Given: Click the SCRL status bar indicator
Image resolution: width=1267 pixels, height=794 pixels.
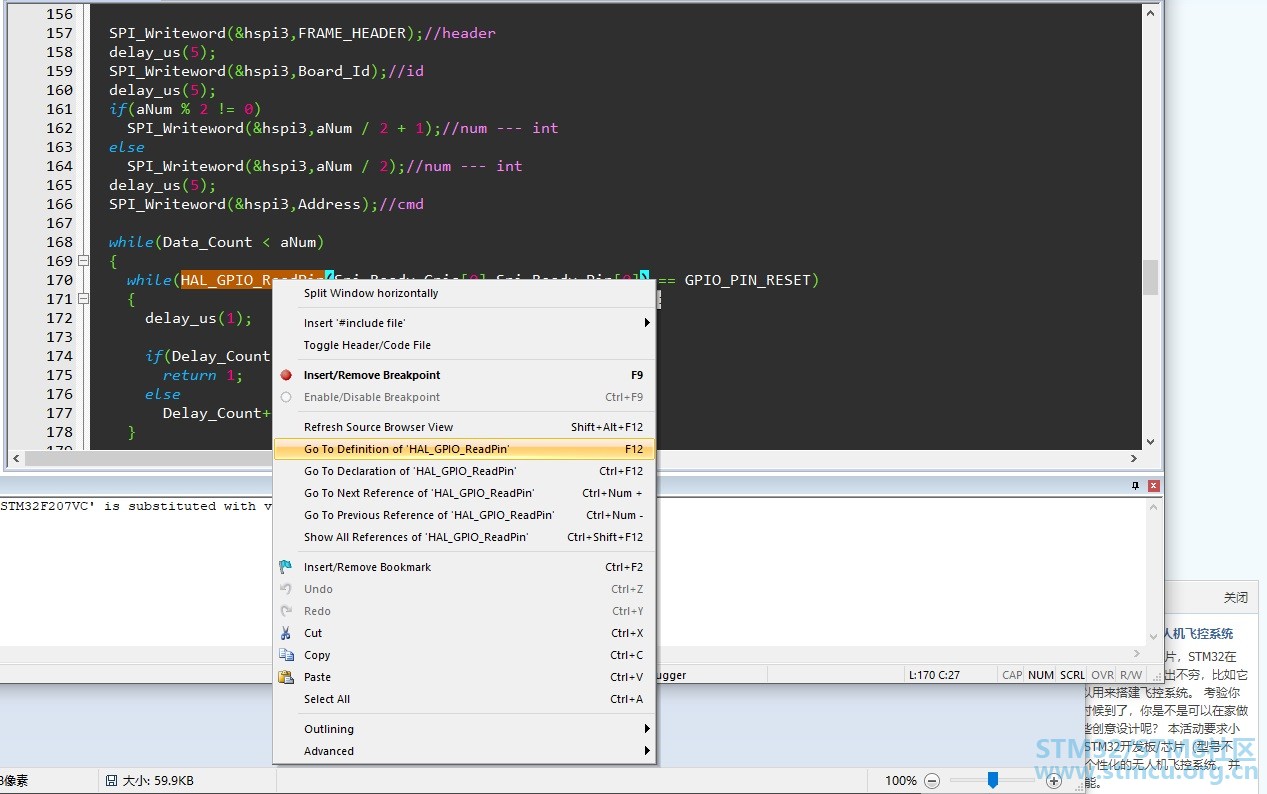Looking at the screenshot, I should (x=1072, y=675).
